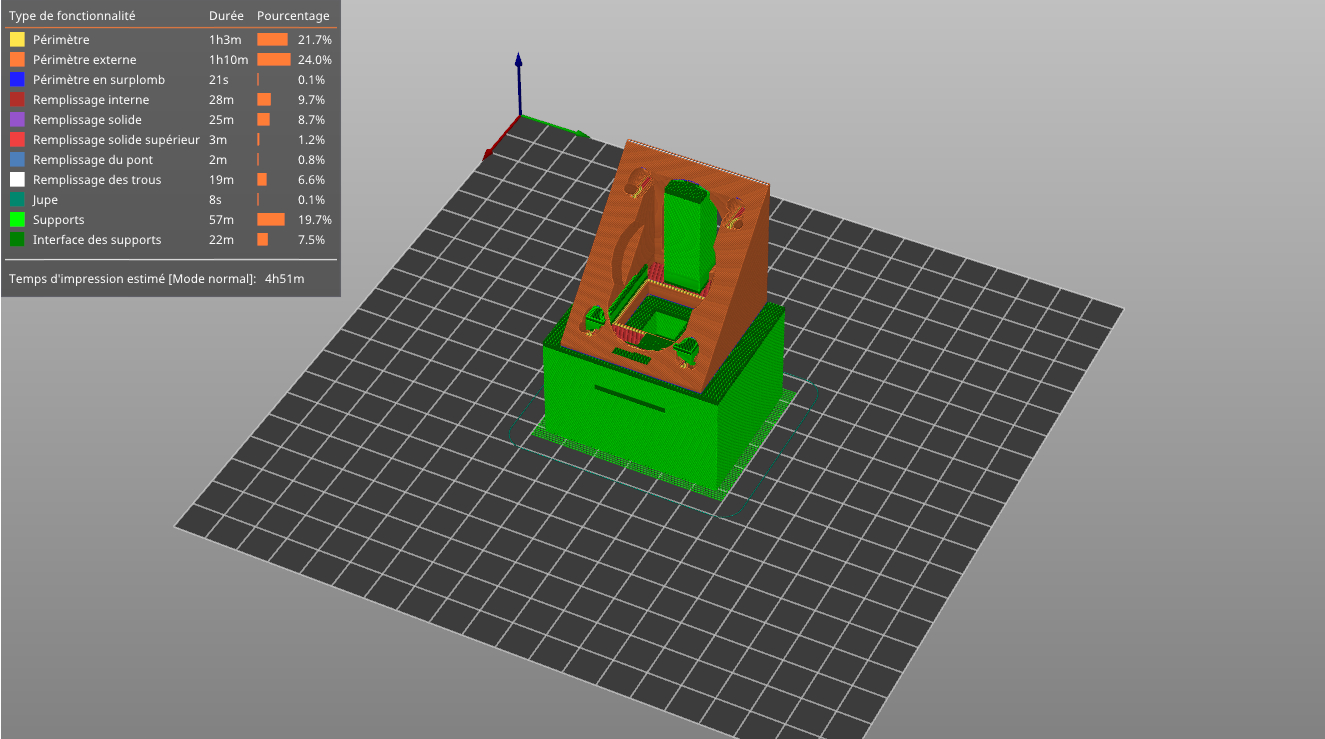Click the 24.0% percentage value
Image resolution: width=1325 pixels, height=739 pixels.
coord(315,60)
